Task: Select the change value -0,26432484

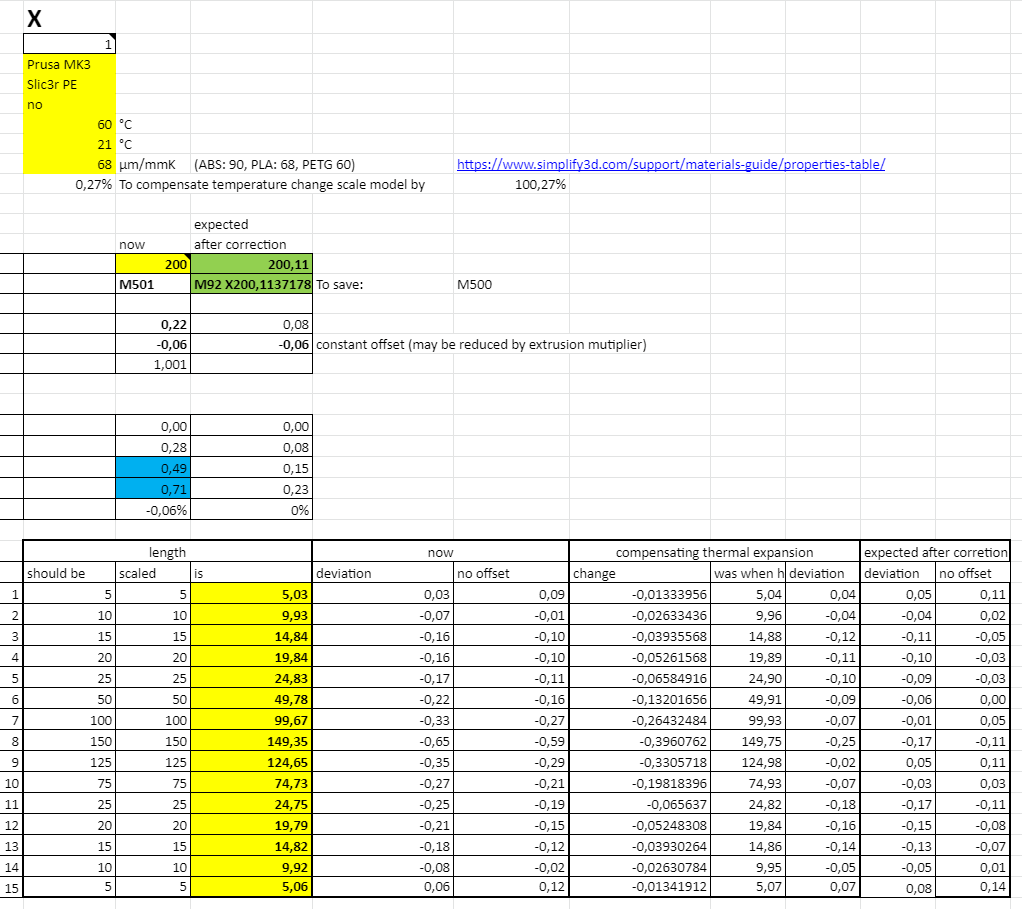Action: (640, 720)
